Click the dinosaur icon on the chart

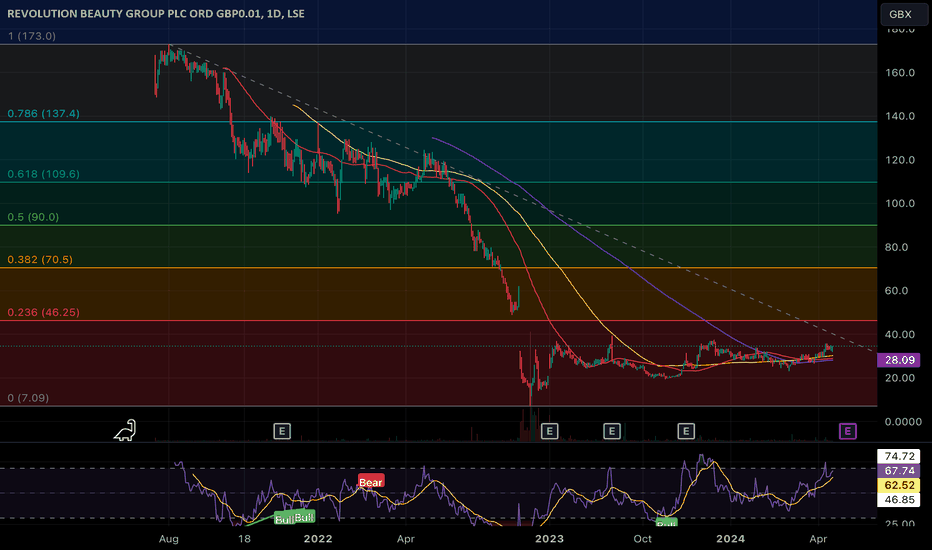pyautogui.click(x=125, y=430)
